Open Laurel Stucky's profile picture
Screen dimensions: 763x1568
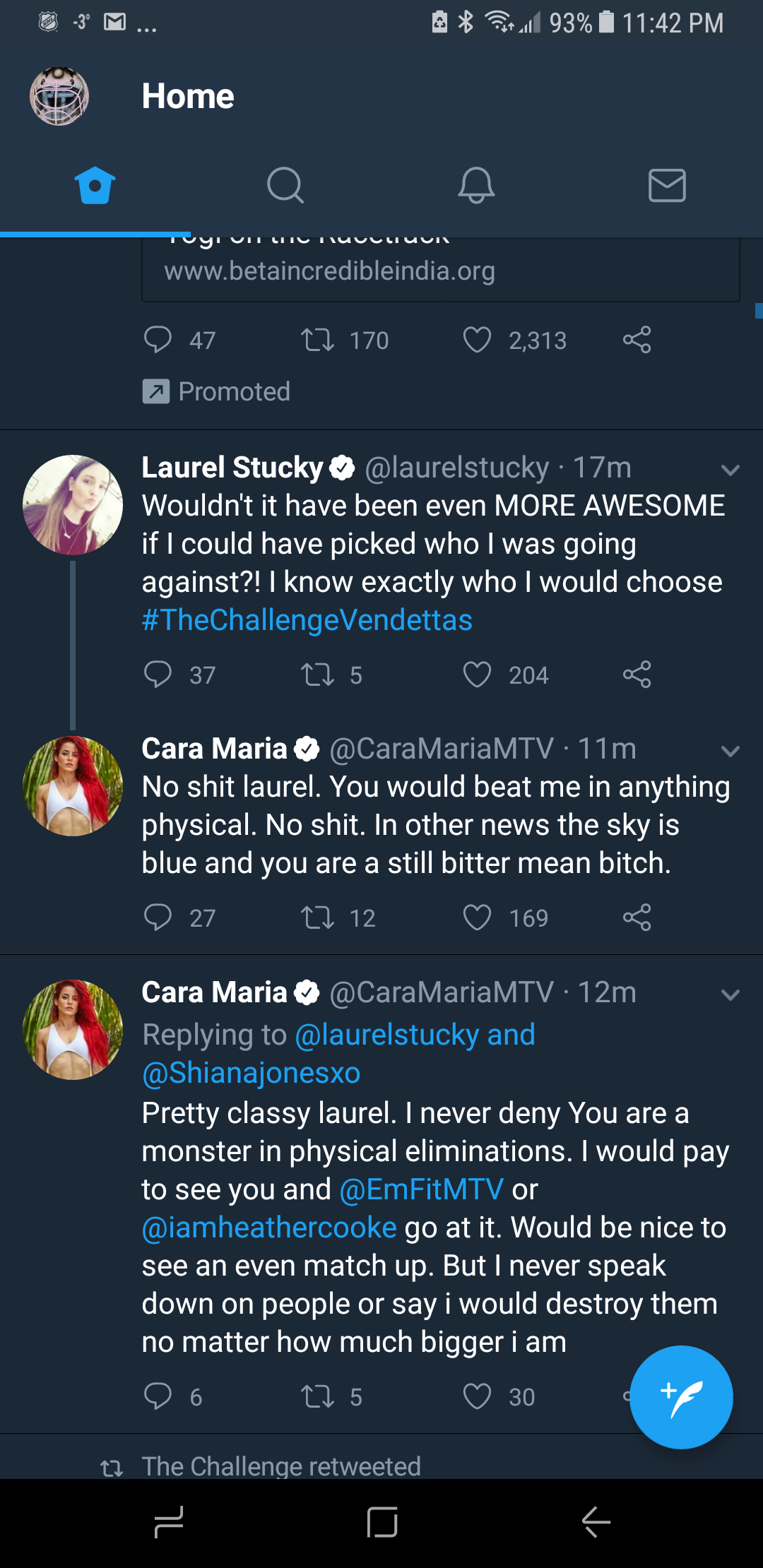[x=73, y=505]
